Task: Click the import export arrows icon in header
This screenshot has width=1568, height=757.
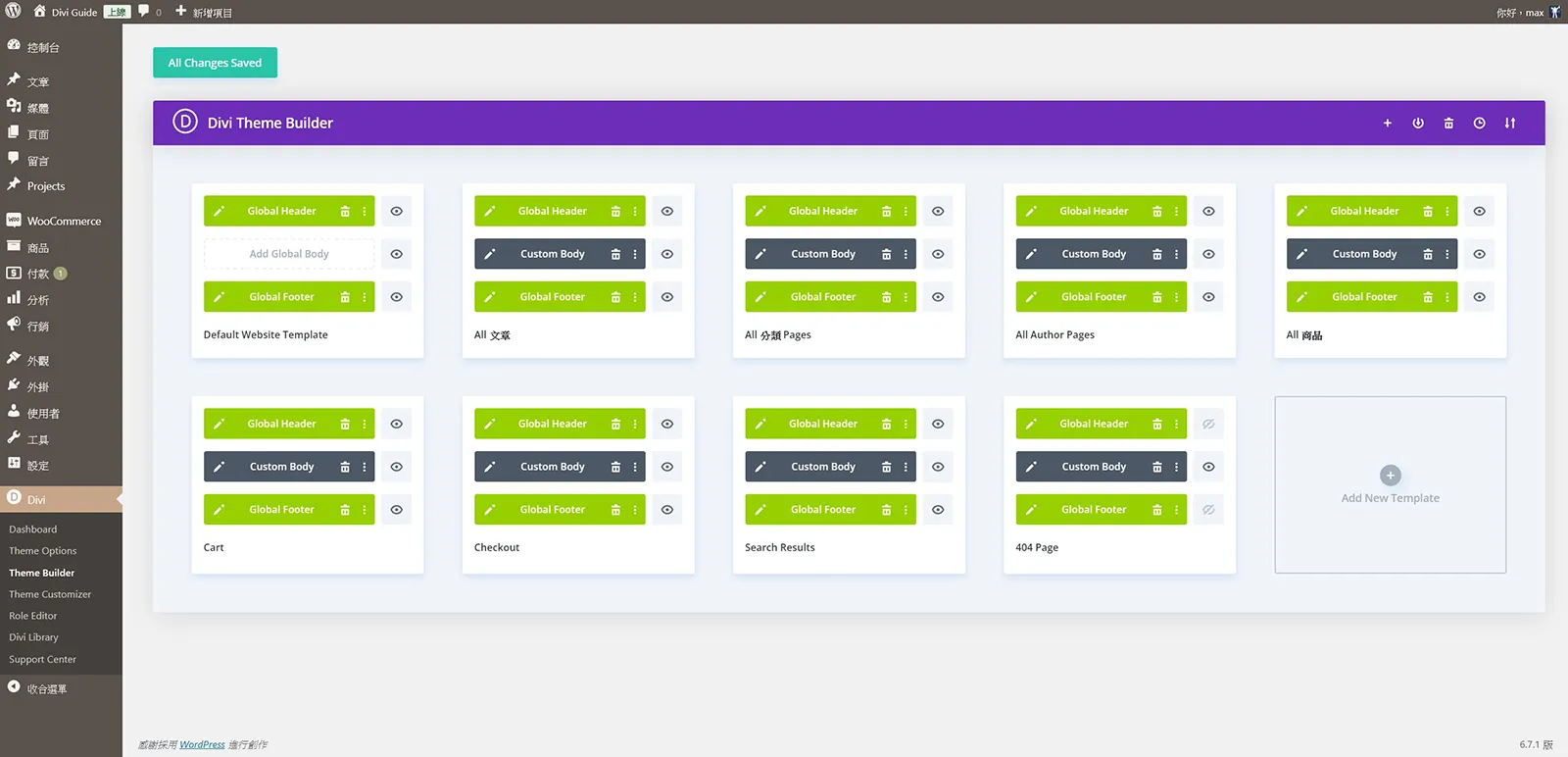Action: (1510, 124)
